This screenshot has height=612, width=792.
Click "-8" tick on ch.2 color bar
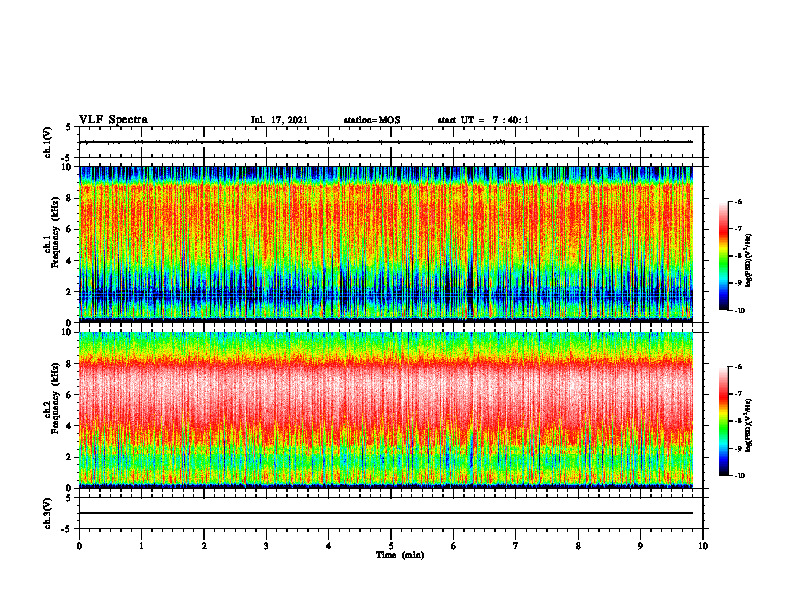(738, 421)
